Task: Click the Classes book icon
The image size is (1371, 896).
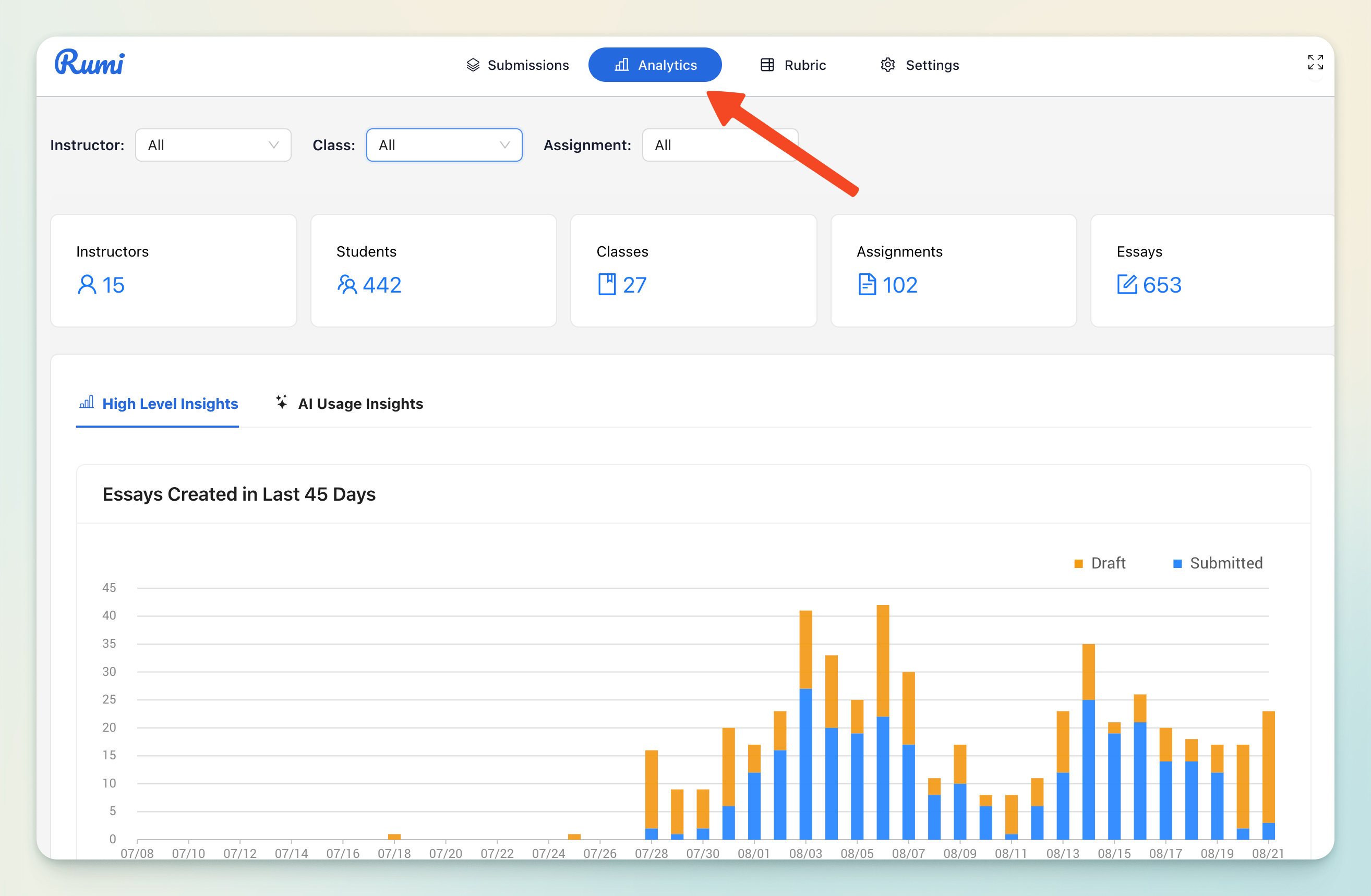Action: (x=607, y=284)
